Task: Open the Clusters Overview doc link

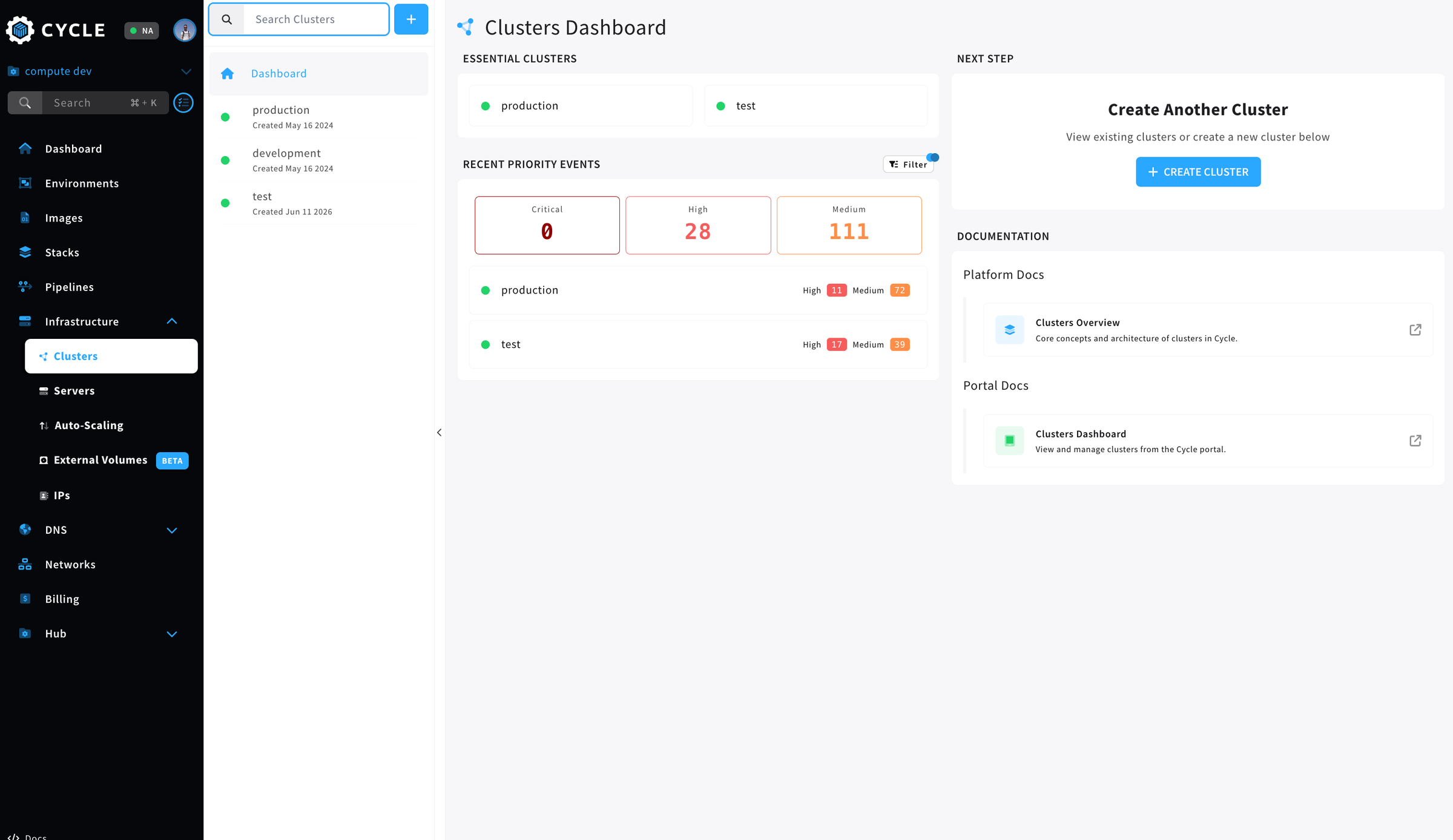Action: (x=1208, y=330)
